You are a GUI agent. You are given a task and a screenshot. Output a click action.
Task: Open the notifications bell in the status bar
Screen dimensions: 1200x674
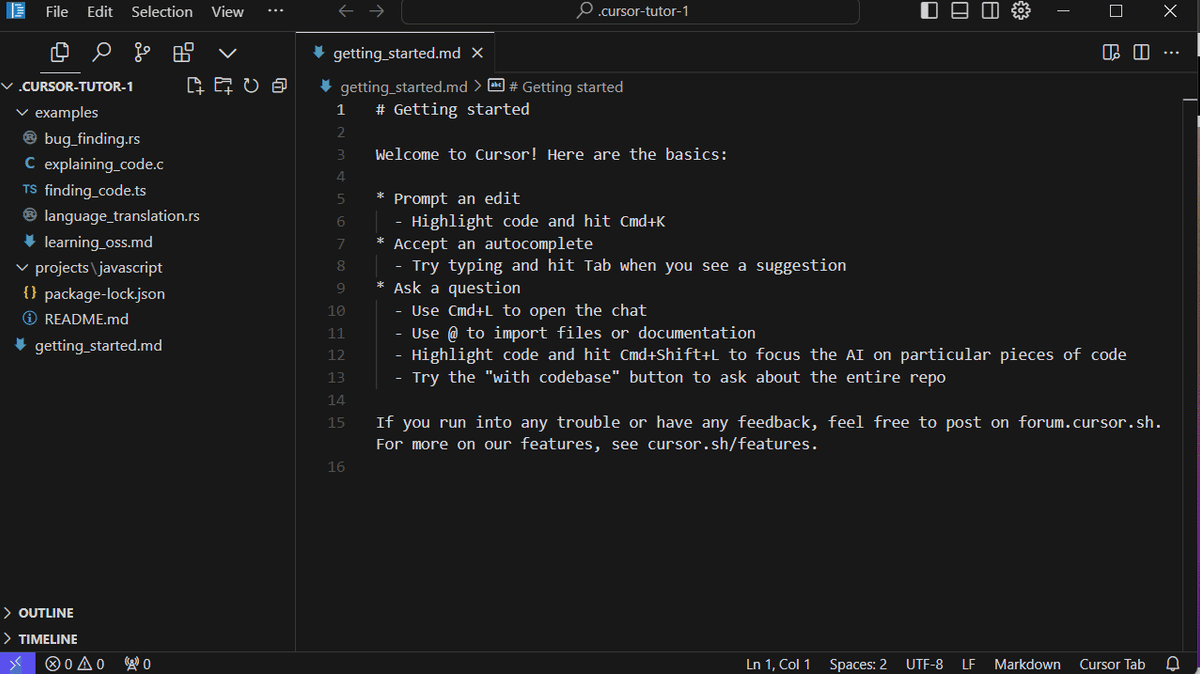coord(1173,663)
